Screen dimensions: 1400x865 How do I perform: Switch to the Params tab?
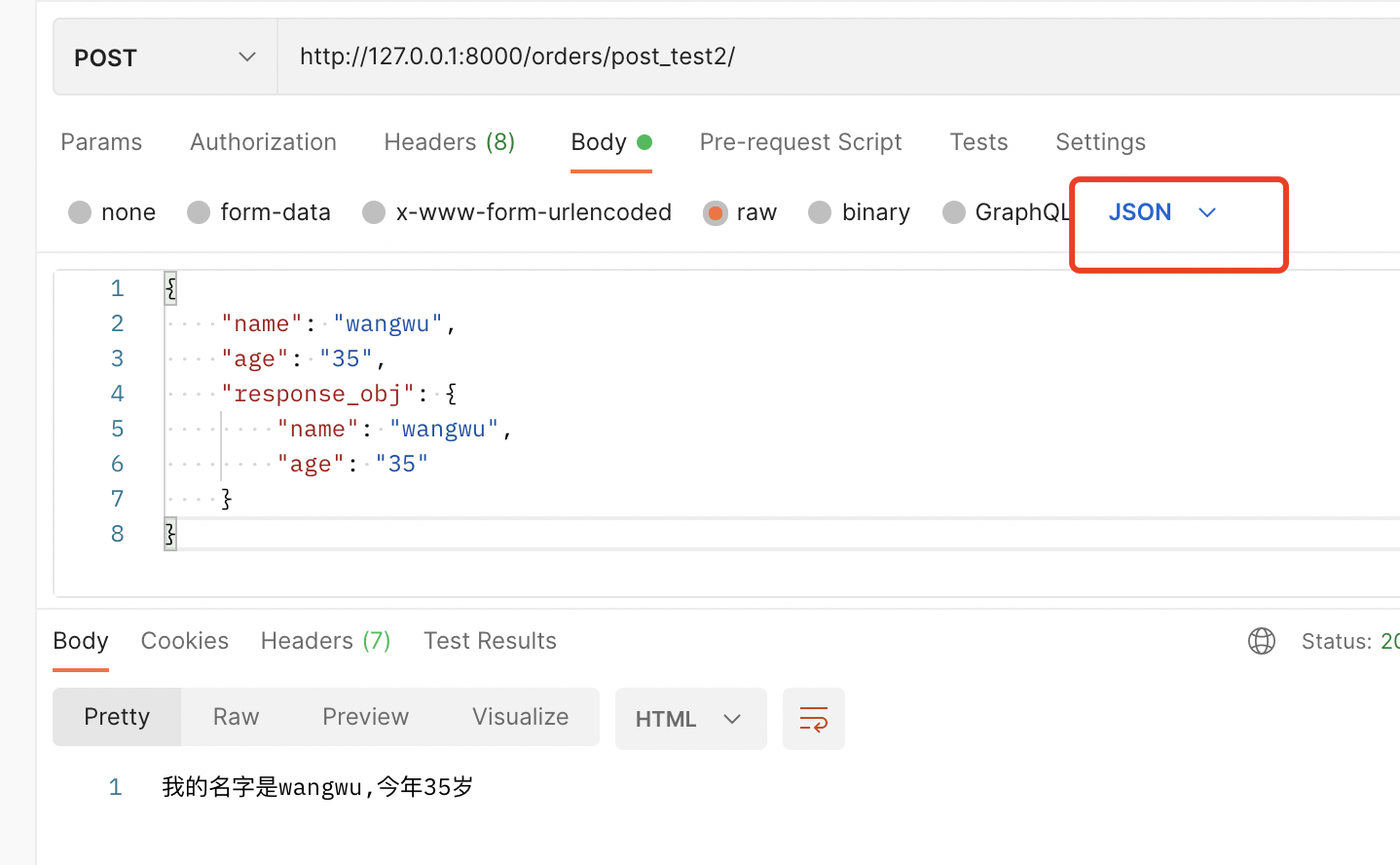(x=100, y=141)
